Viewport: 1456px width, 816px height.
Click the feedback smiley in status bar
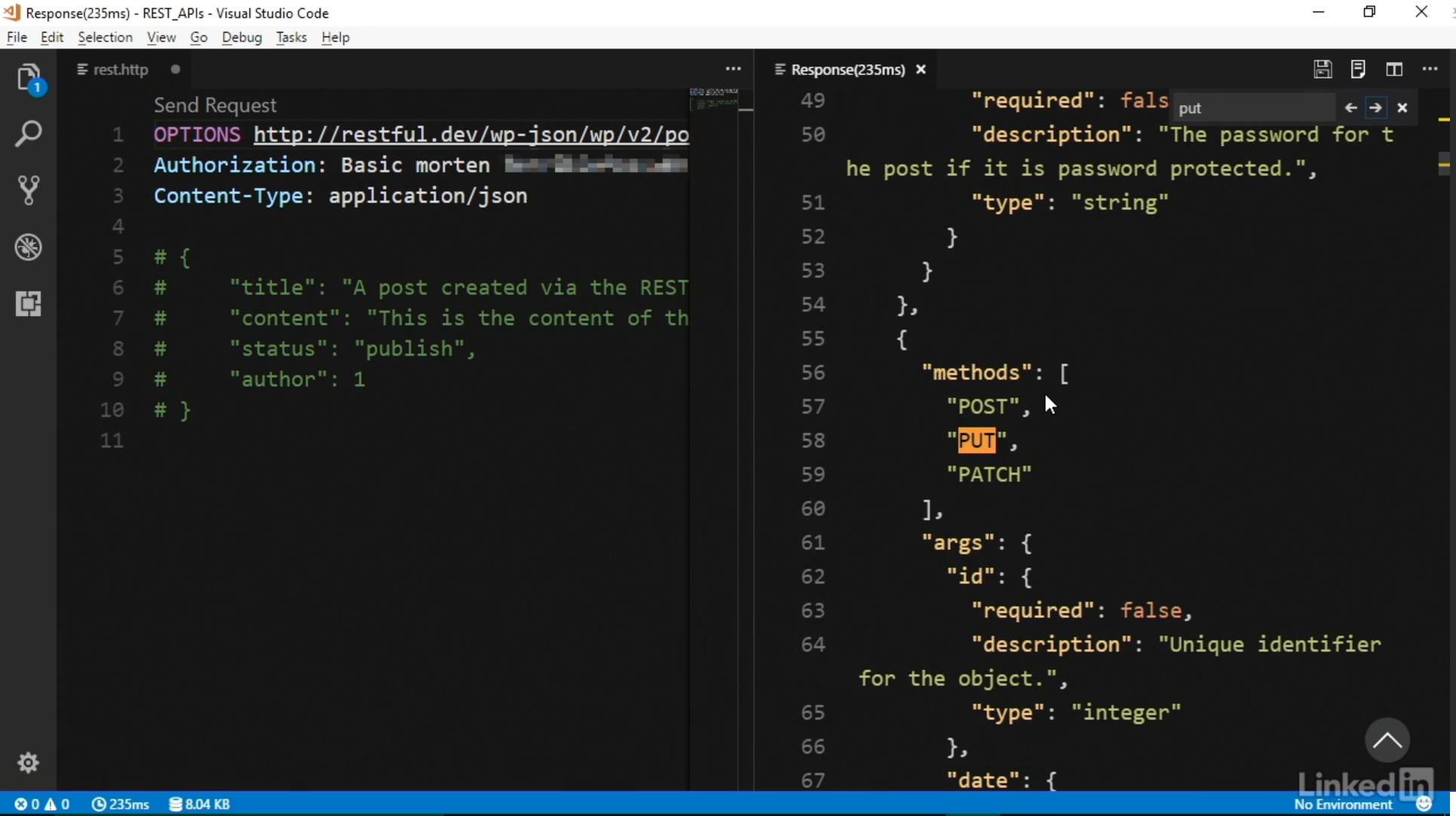1424,804
